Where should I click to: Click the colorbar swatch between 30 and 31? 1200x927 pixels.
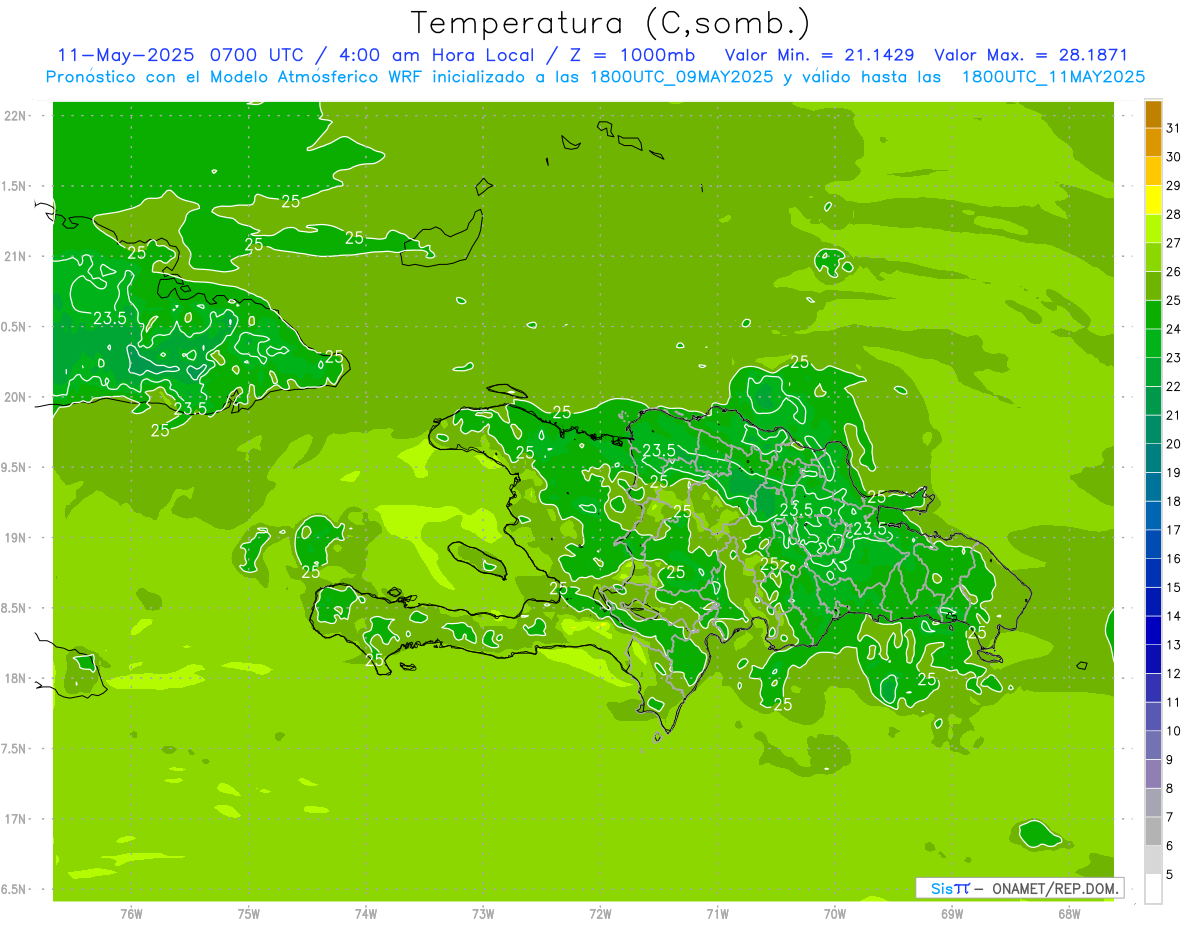click(1153, 142)
